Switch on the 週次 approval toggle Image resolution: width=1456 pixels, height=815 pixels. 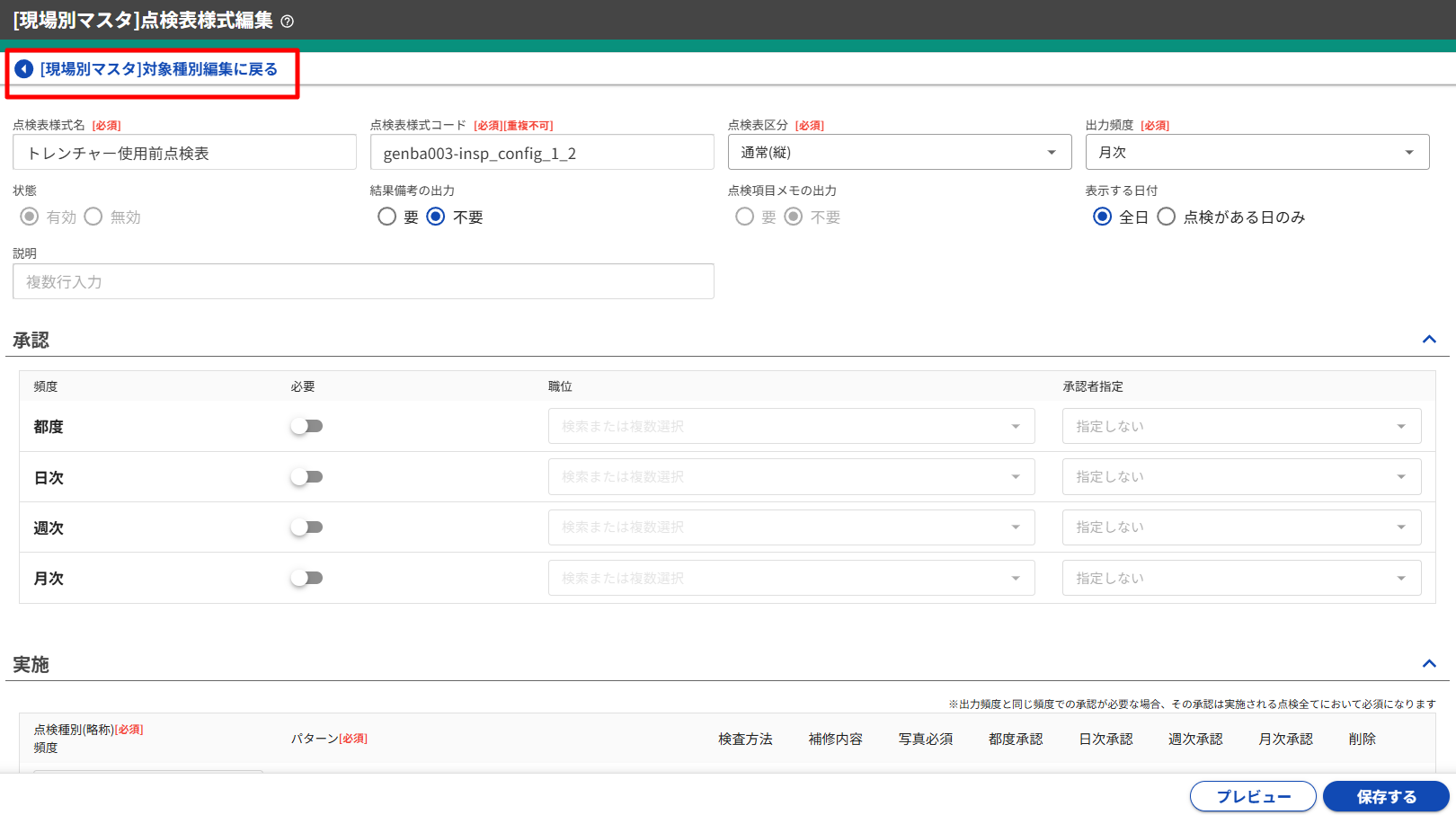point(306,527)
